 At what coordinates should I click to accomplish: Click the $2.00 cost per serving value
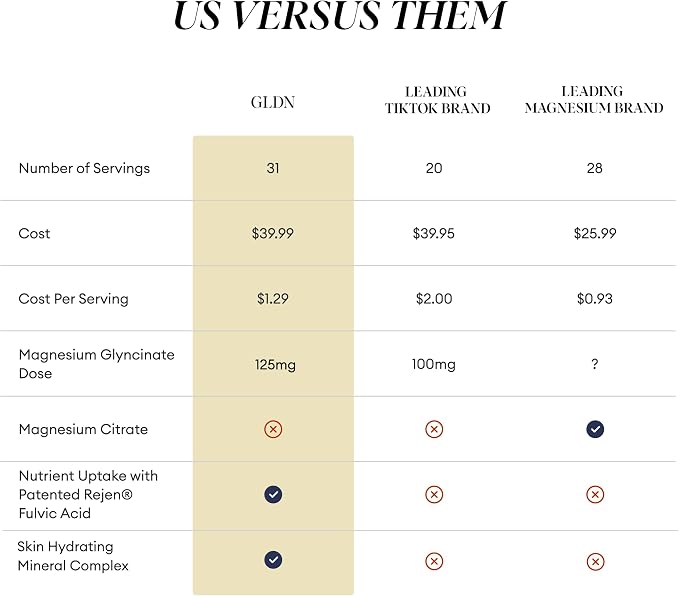(434, 299)
